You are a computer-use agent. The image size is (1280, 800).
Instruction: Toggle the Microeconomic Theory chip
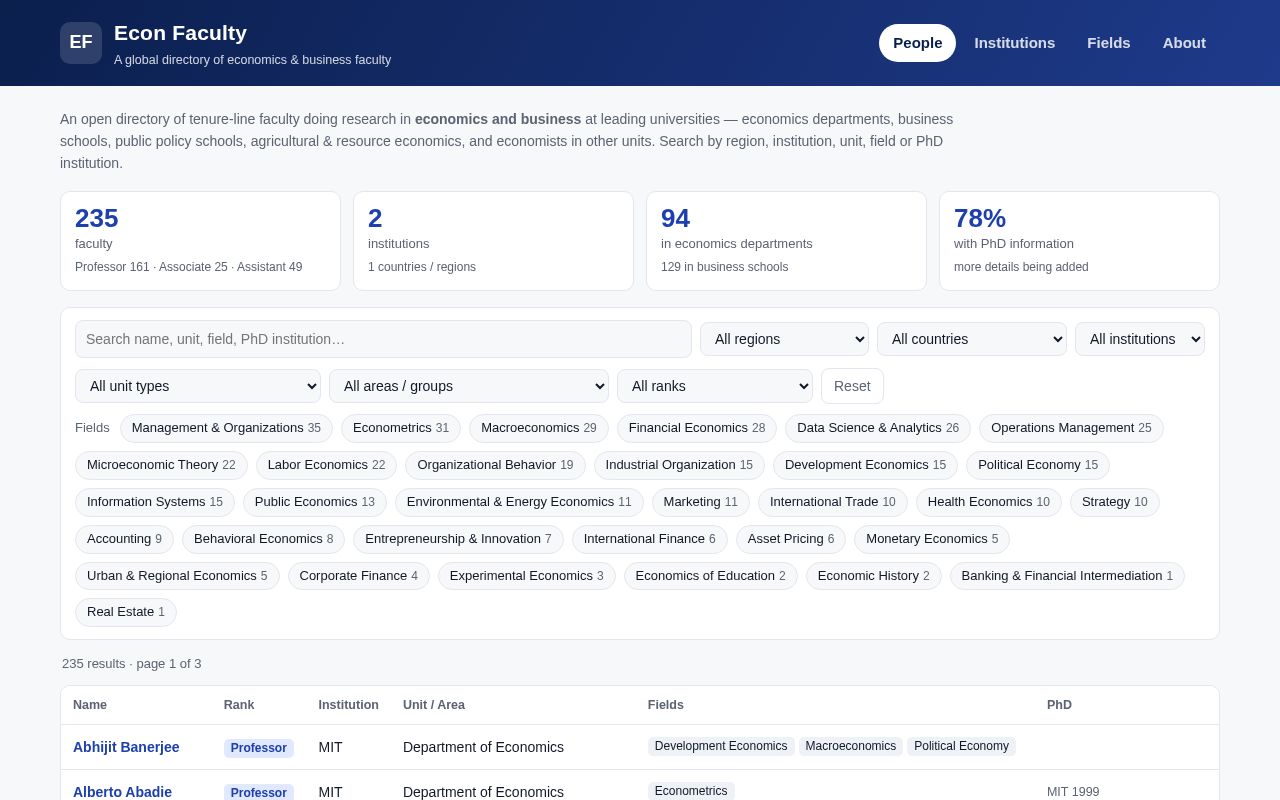(161, 465)
